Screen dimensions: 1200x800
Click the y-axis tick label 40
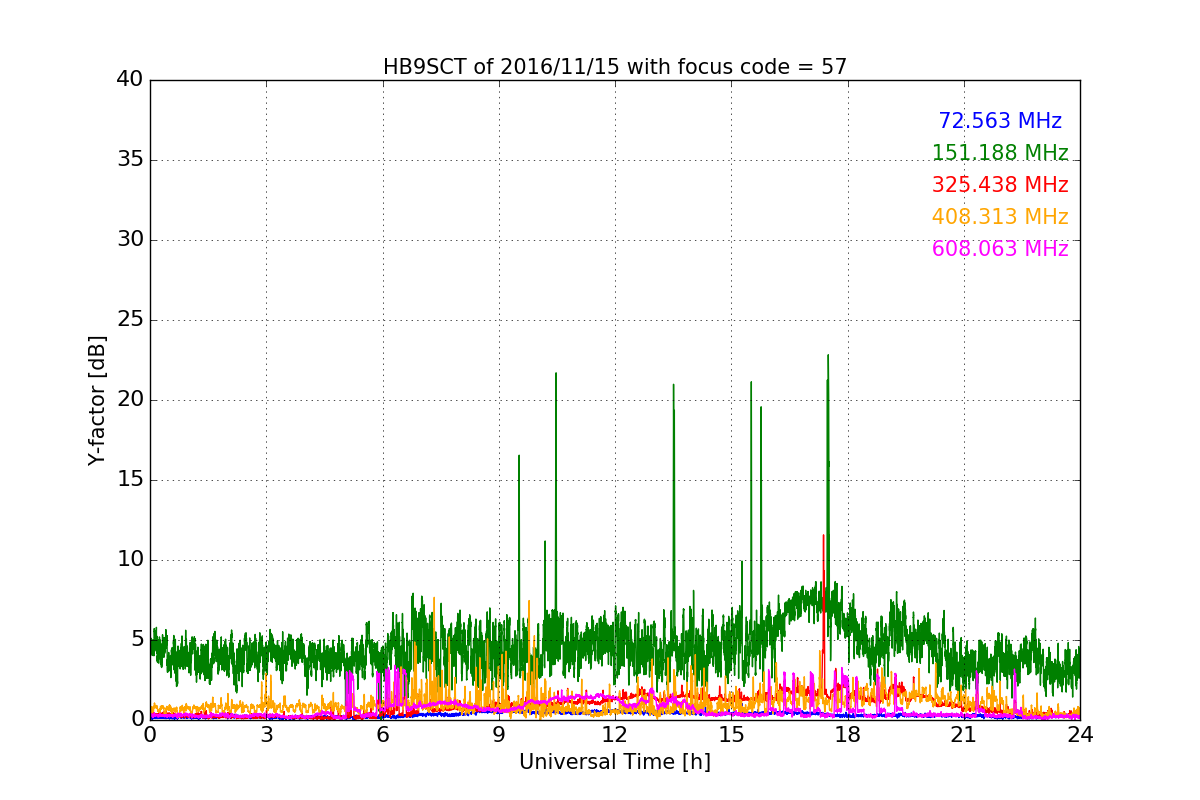[129, 80]
